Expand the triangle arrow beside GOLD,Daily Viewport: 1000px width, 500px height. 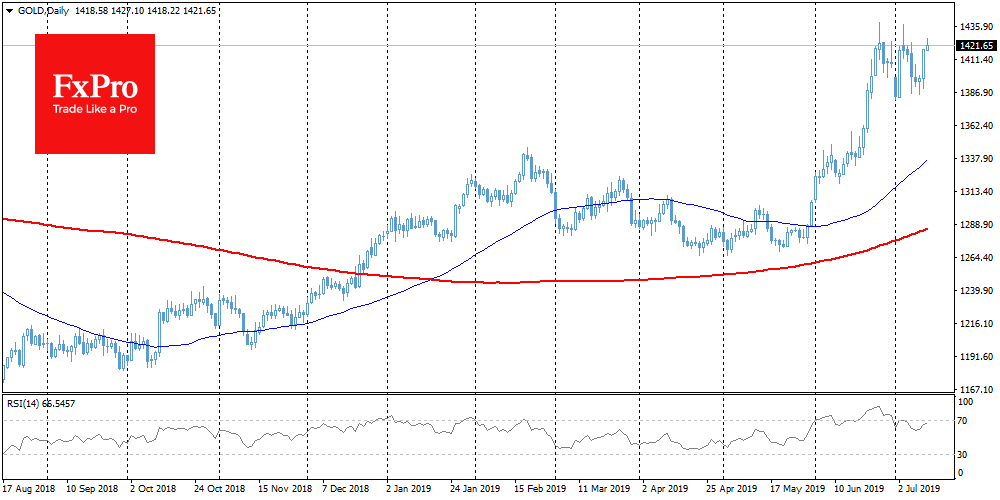[9, 8]
